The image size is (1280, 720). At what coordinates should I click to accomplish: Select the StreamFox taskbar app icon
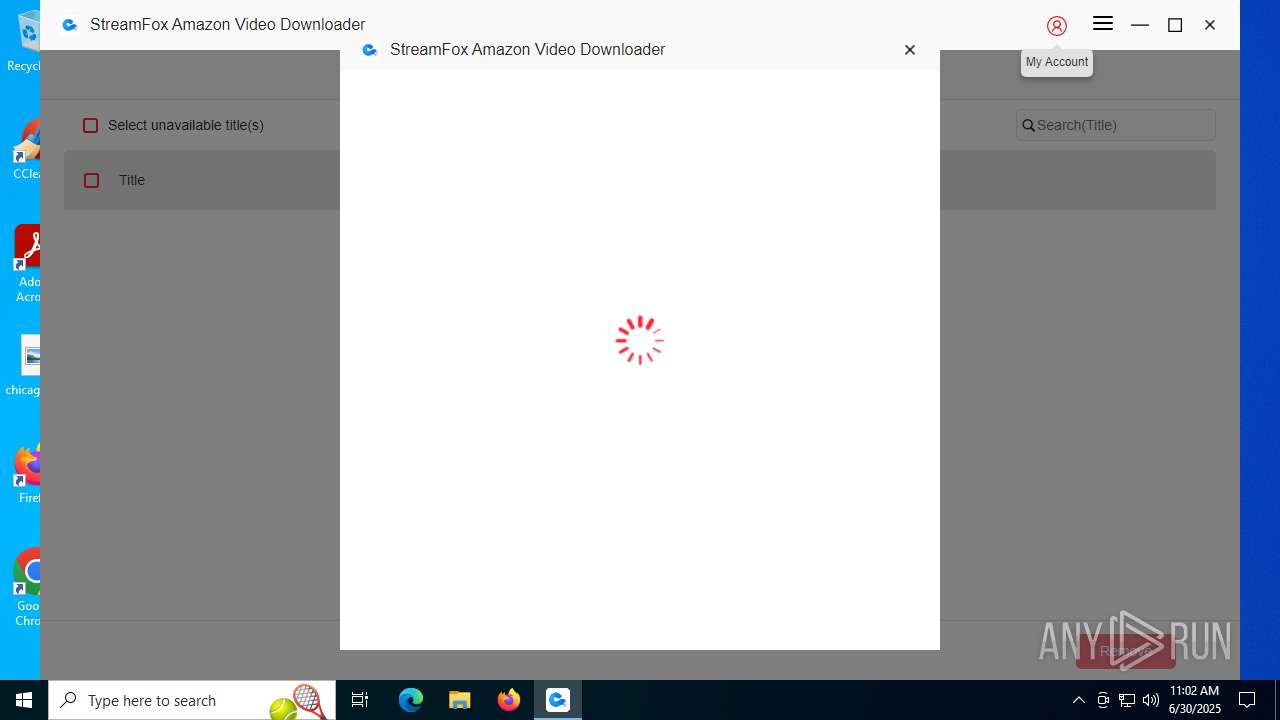(x=558, y=700)
